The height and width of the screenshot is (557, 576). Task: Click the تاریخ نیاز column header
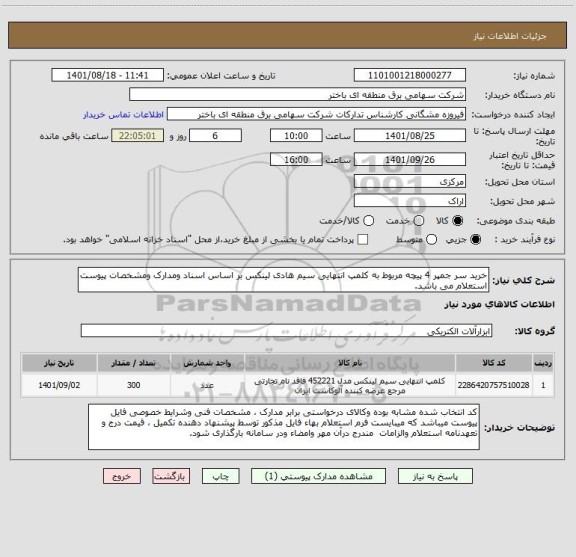[59, 363]
